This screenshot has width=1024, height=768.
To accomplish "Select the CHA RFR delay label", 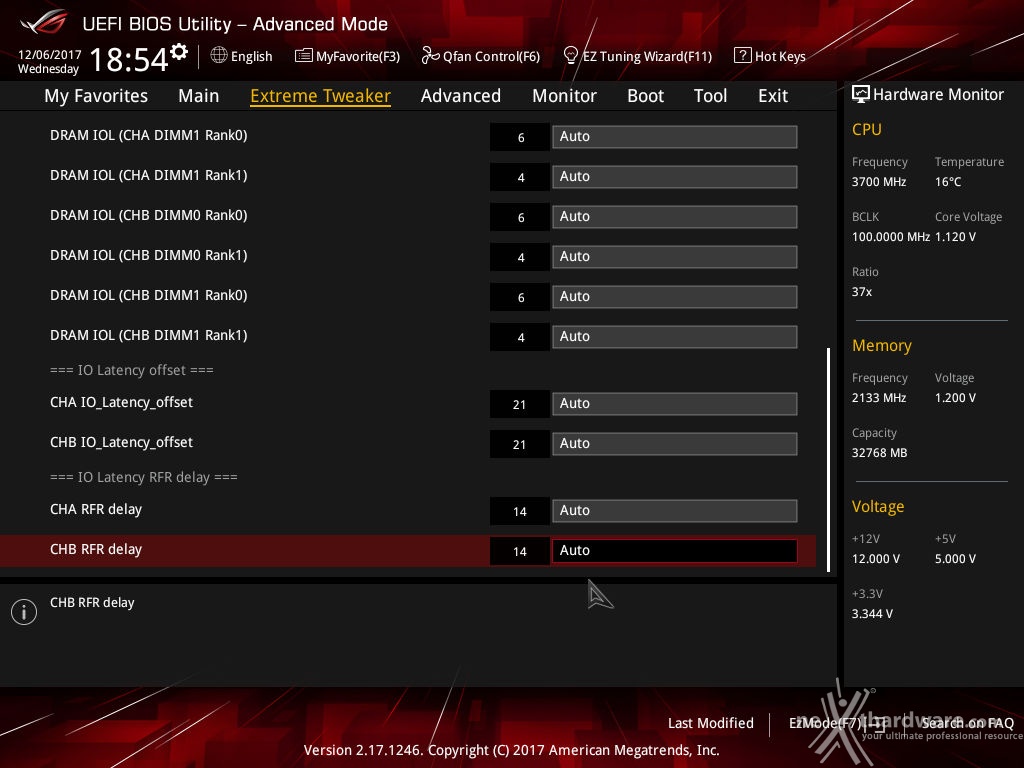I will pyautogui.click(x=96, y=509).
